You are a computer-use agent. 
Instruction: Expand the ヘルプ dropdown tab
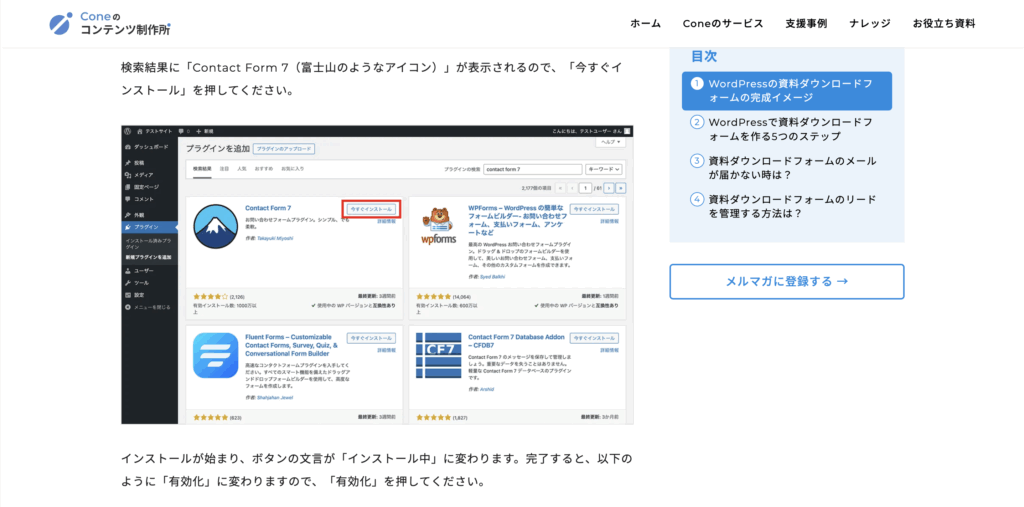point(610,142)
